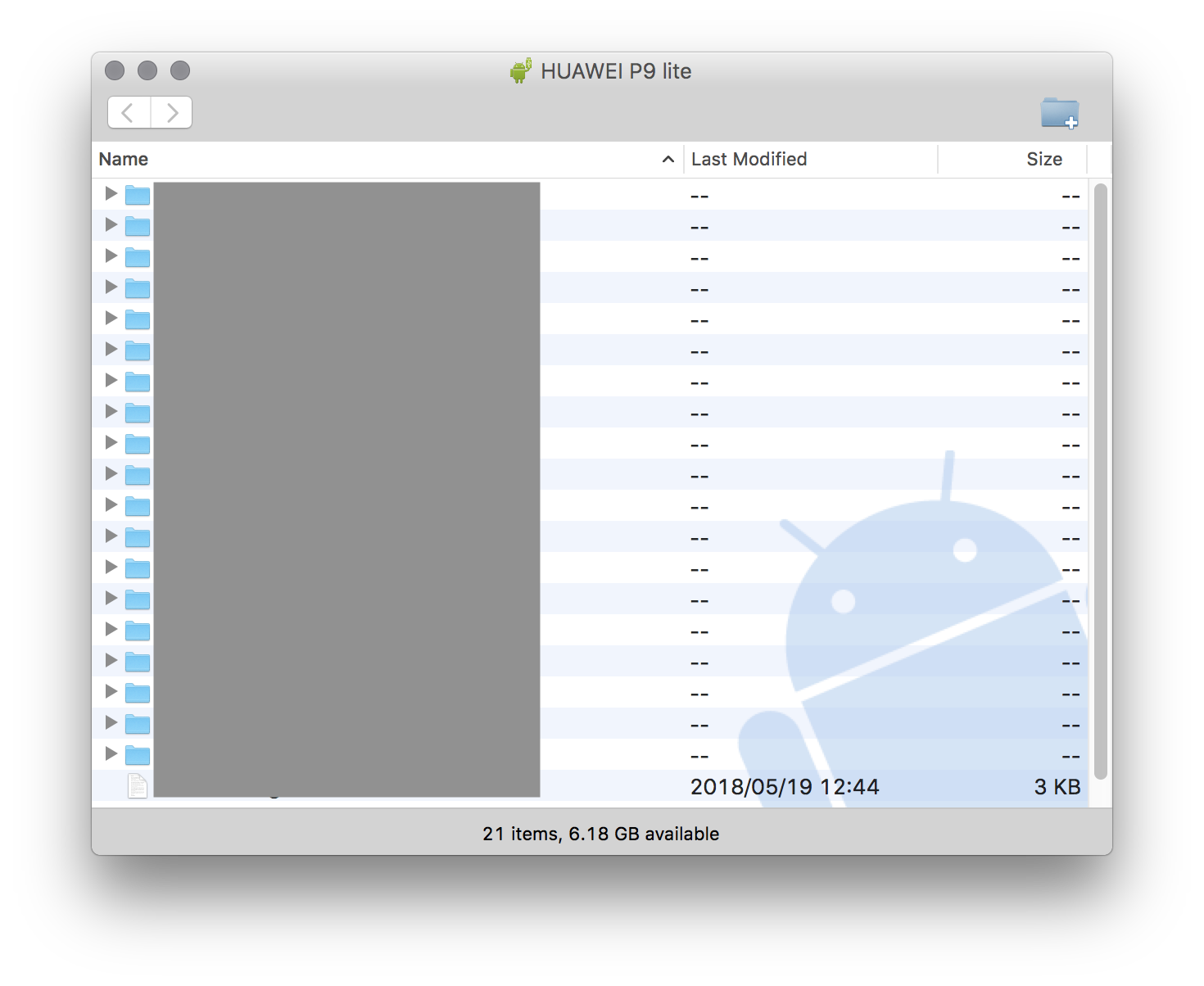Go forward using the right arrow button
The width and height of the screenshot is (1204, 986).
click(x=171, y=112)
